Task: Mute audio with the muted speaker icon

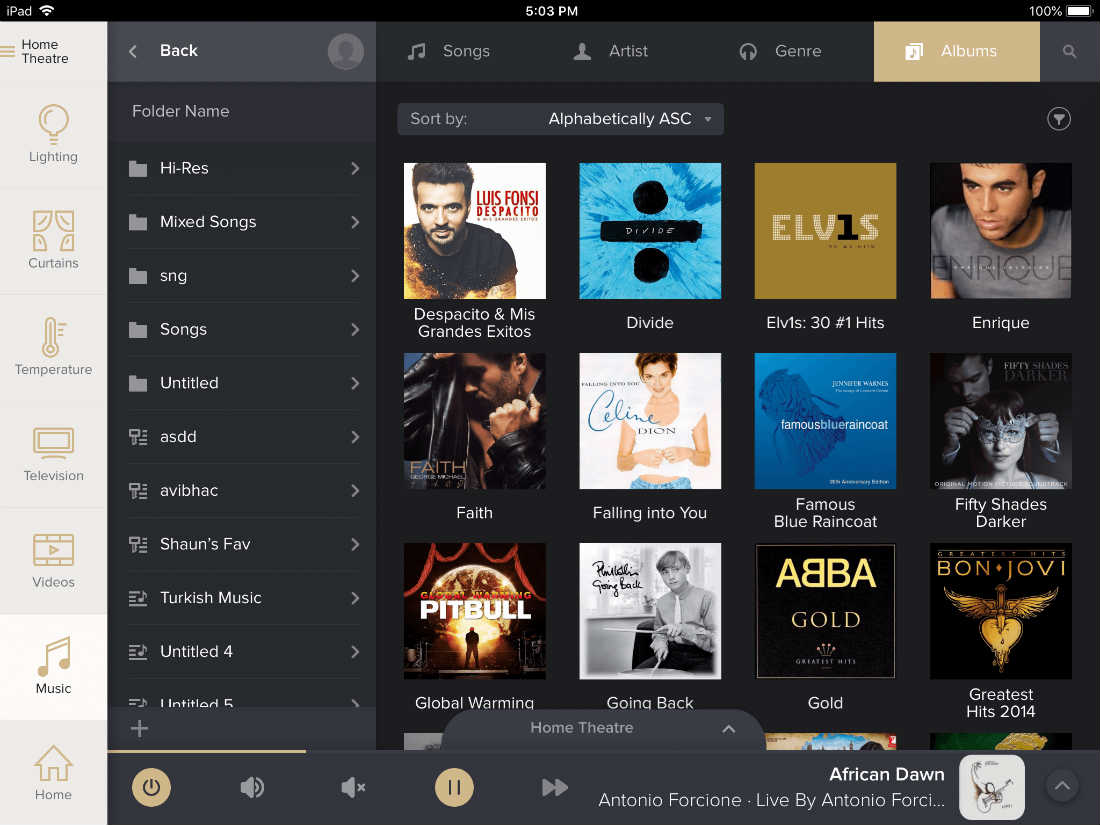Action: 353,787
